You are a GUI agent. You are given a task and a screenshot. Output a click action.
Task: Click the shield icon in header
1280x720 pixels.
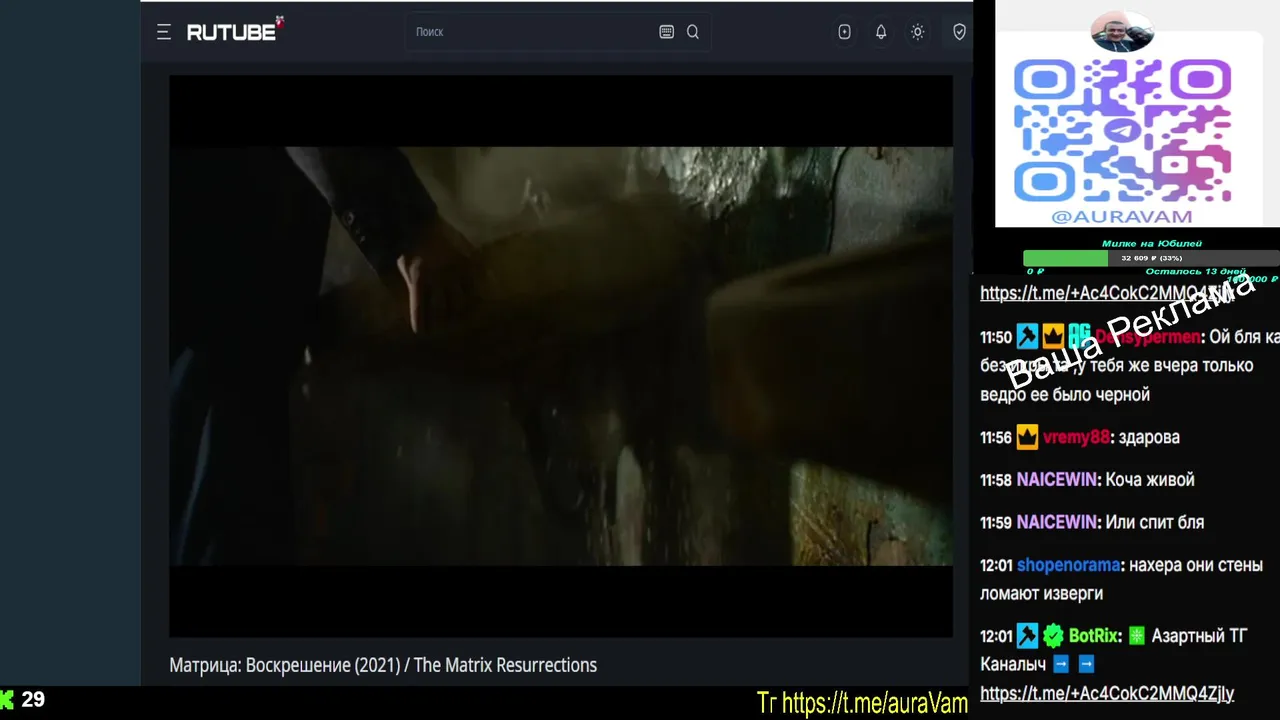point(959,32)
